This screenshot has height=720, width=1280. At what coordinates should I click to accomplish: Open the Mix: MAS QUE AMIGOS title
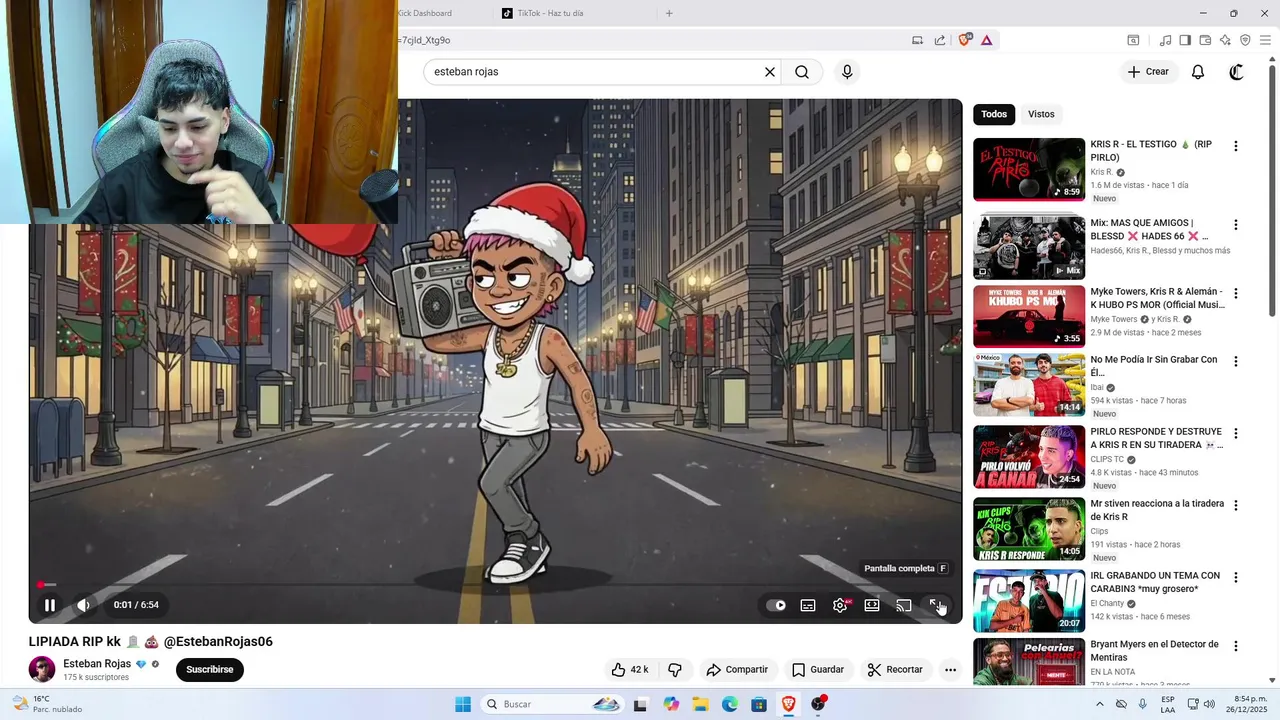(1150, 229)
